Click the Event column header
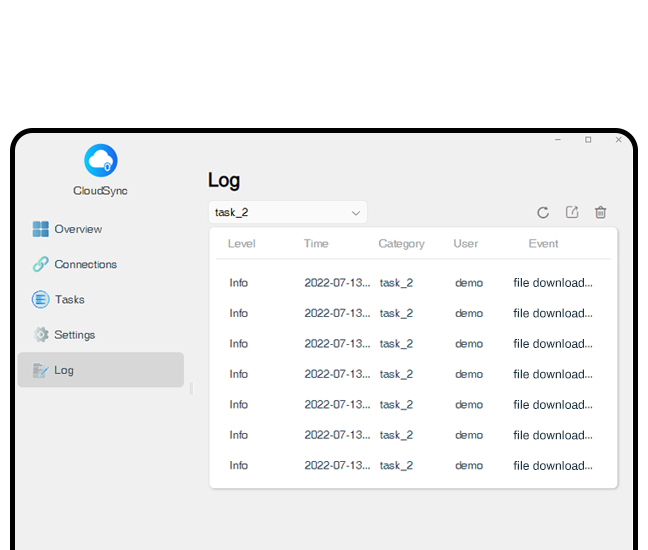This screenshot has height=550, width=648. (x=543, y=244)
